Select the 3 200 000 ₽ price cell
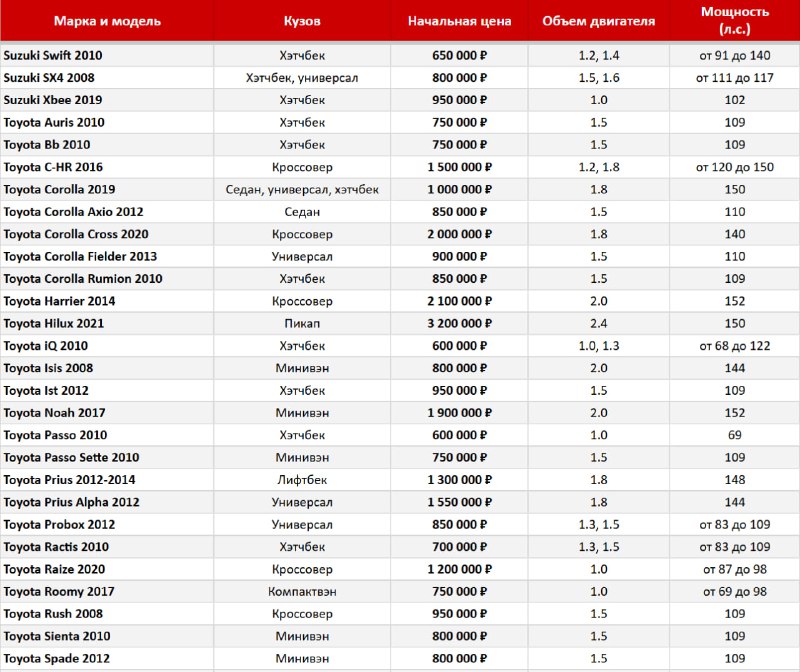800x672 pixels. click(459, 323)
